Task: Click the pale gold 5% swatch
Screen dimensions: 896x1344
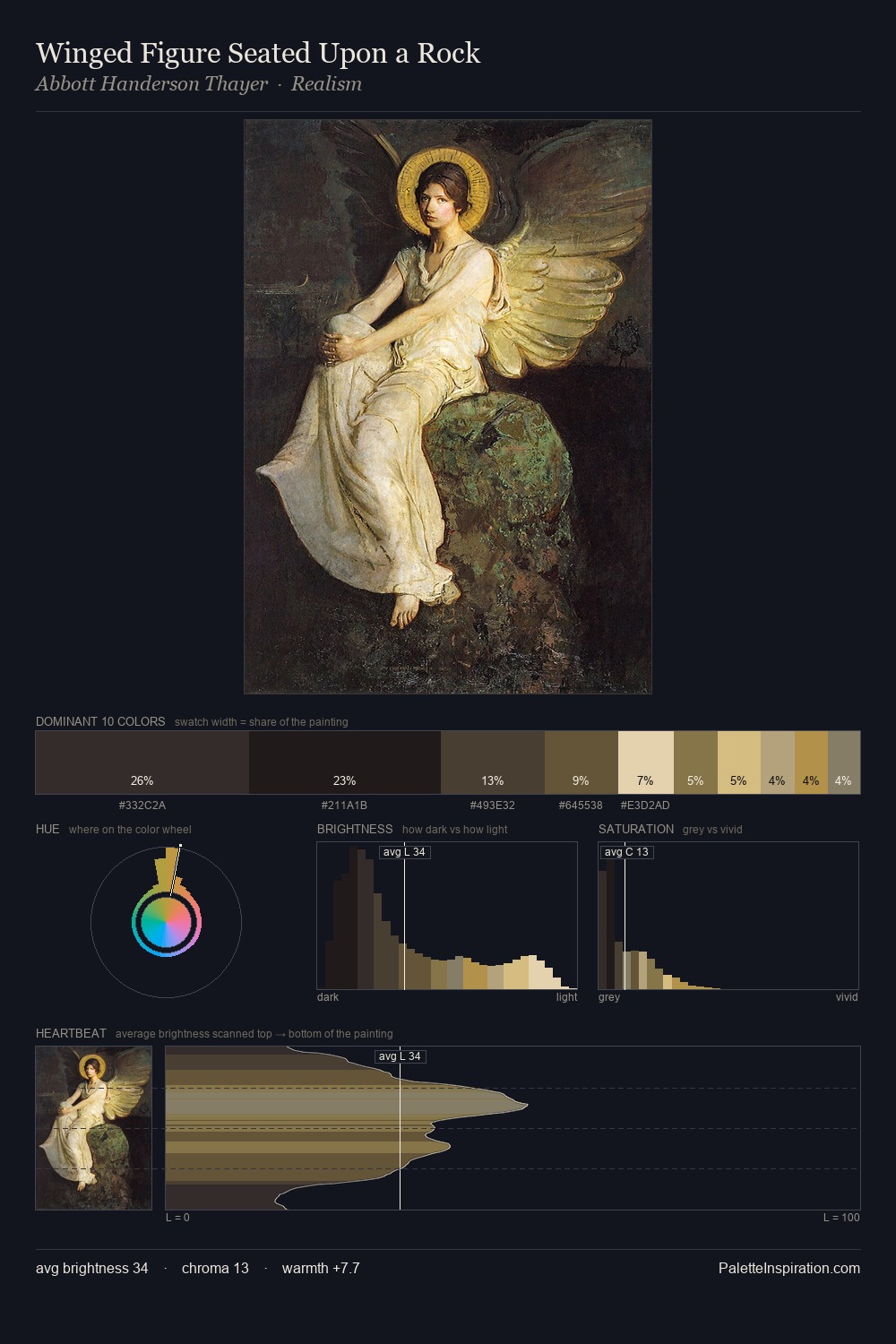Action: tap(739, 762)
